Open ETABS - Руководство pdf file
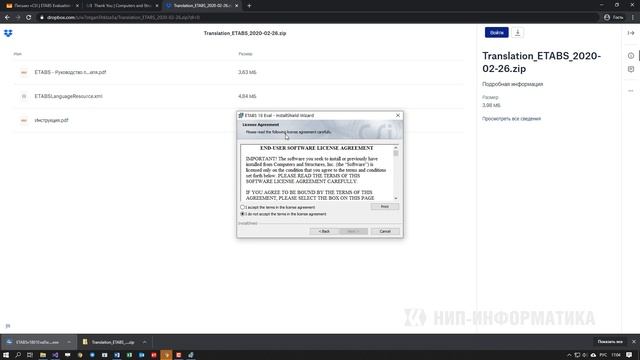Viewport: 640px width, 360px height. click(70, 72)
